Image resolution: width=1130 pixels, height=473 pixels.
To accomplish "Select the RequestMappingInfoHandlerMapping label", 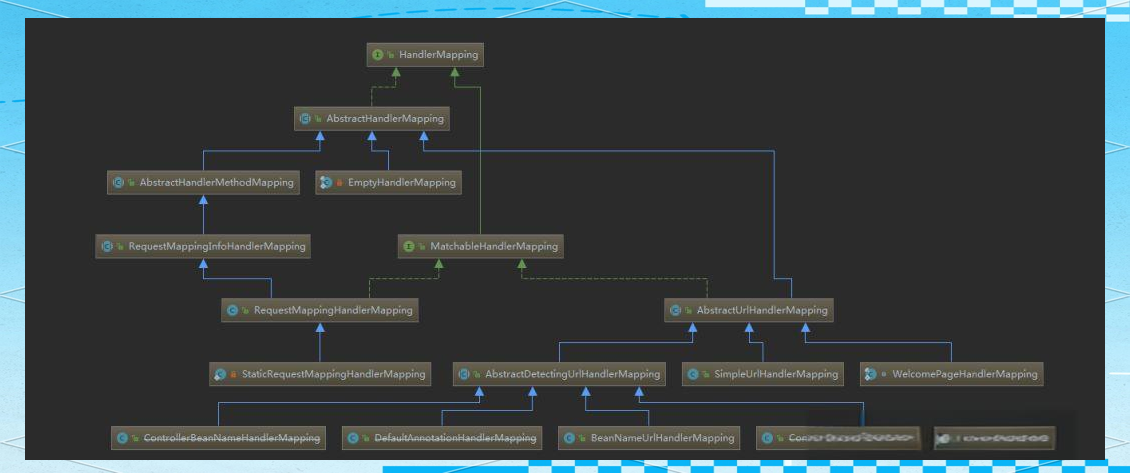I will click(x=217, y=246).
